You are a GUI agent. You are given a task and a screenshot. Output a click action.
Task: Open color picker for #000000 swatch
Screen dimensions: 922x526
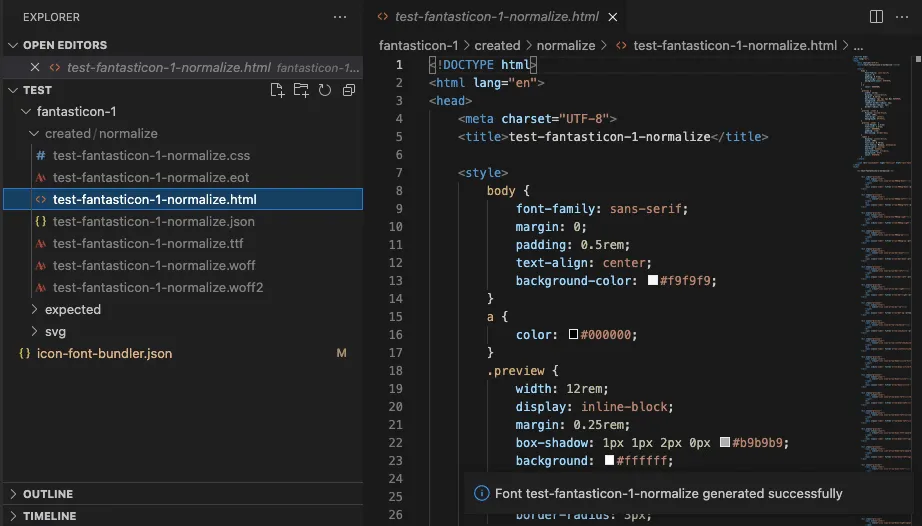573,334
